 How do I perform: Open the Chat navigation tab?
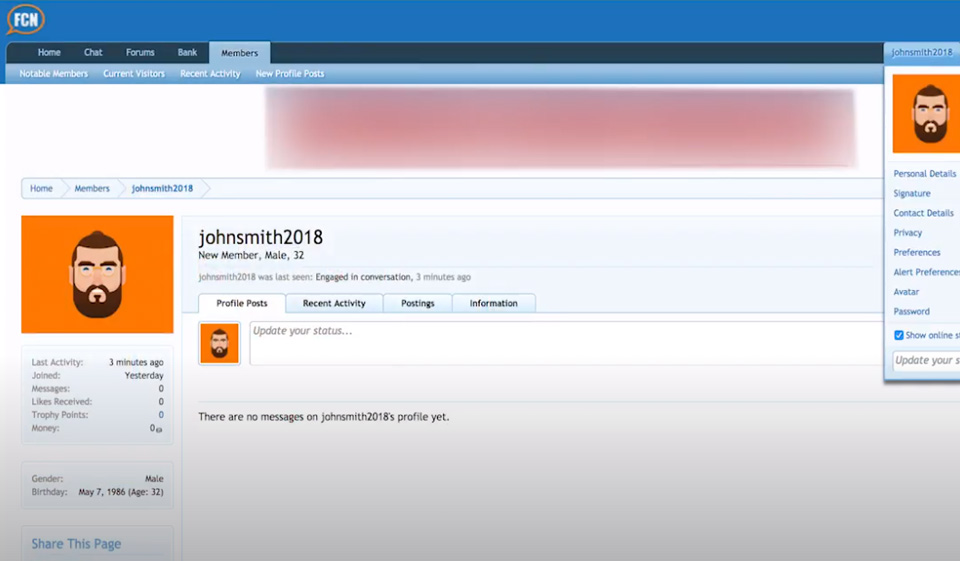(x=93, y=53)
